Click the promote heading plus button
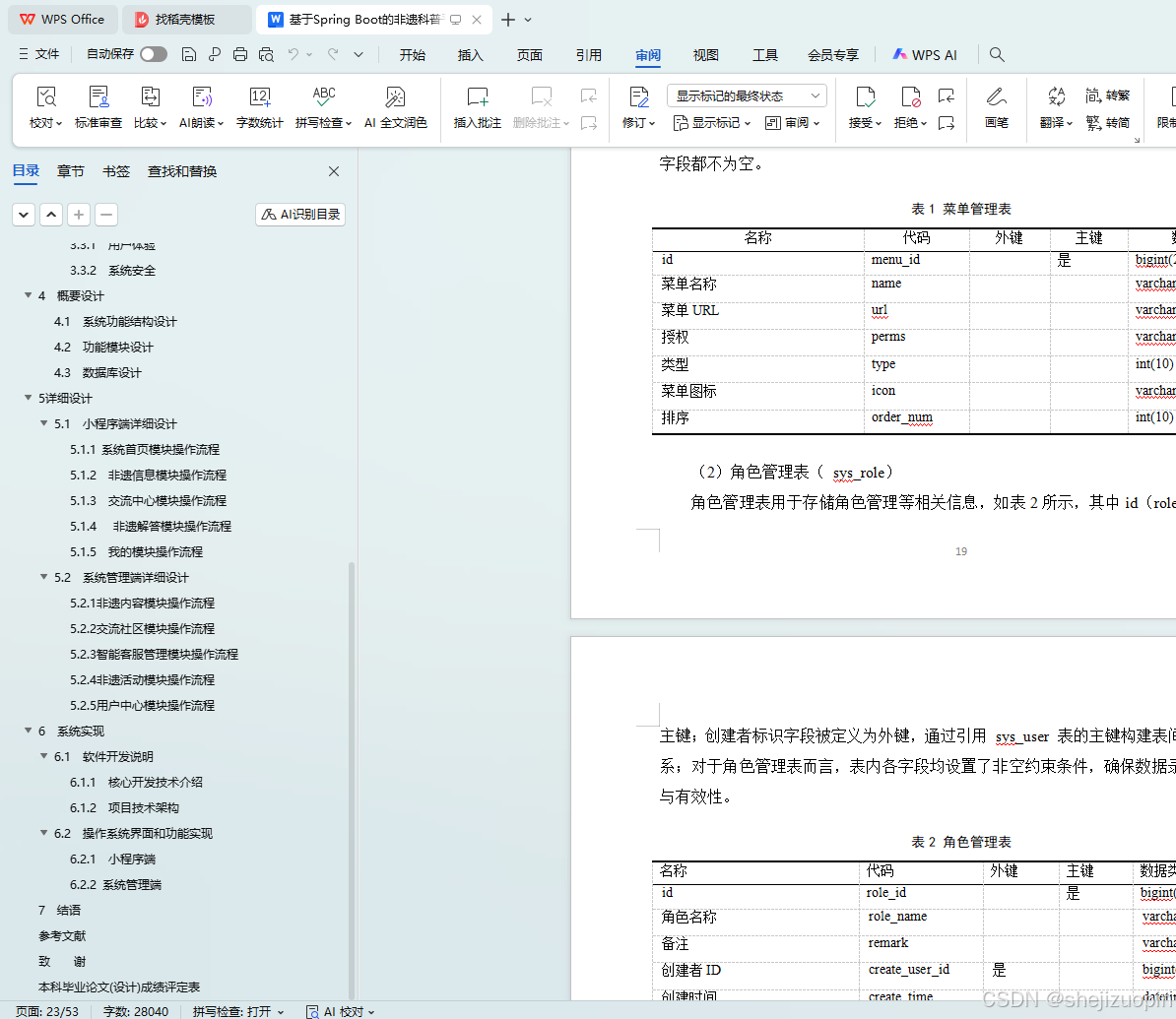This screenshot has height=1019, width=1176. (x=79, y=215)
